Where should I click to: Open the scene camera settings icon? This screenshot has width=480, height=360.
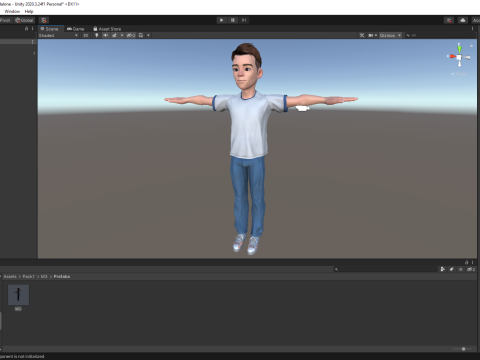[x=372, y=35]
